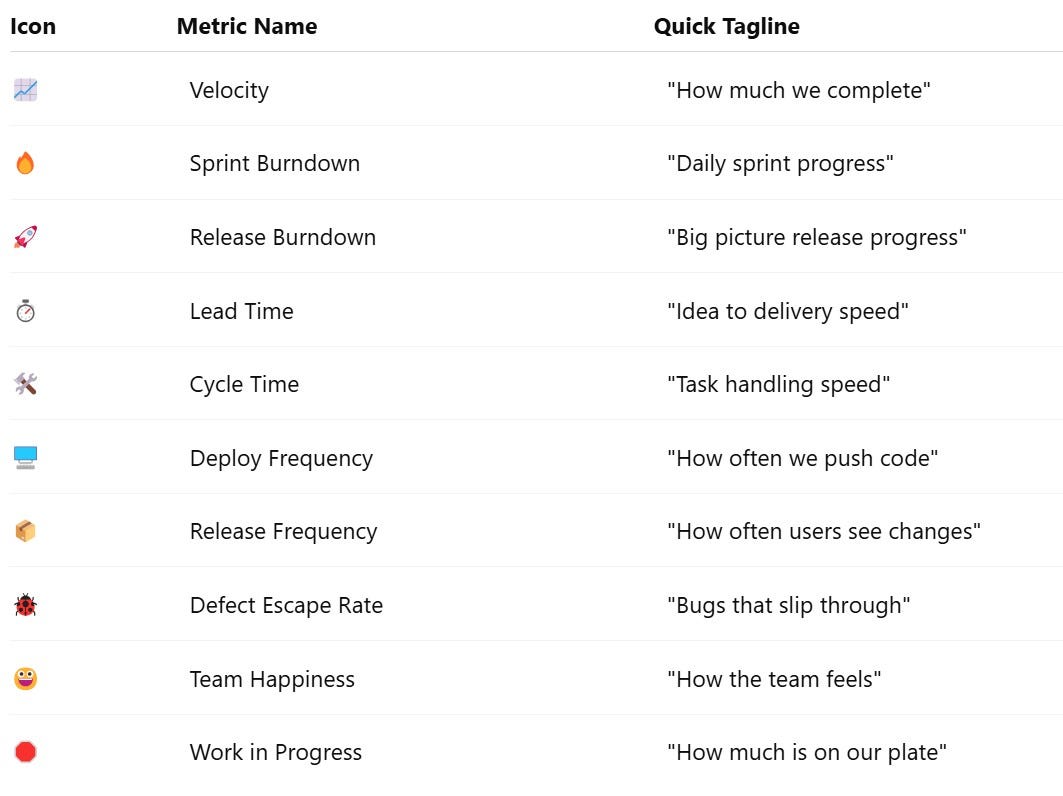Click the hammer and wrench Cycle Time icon
The height and width of the screenshot is (796, 1063).
tap(26, 384)
